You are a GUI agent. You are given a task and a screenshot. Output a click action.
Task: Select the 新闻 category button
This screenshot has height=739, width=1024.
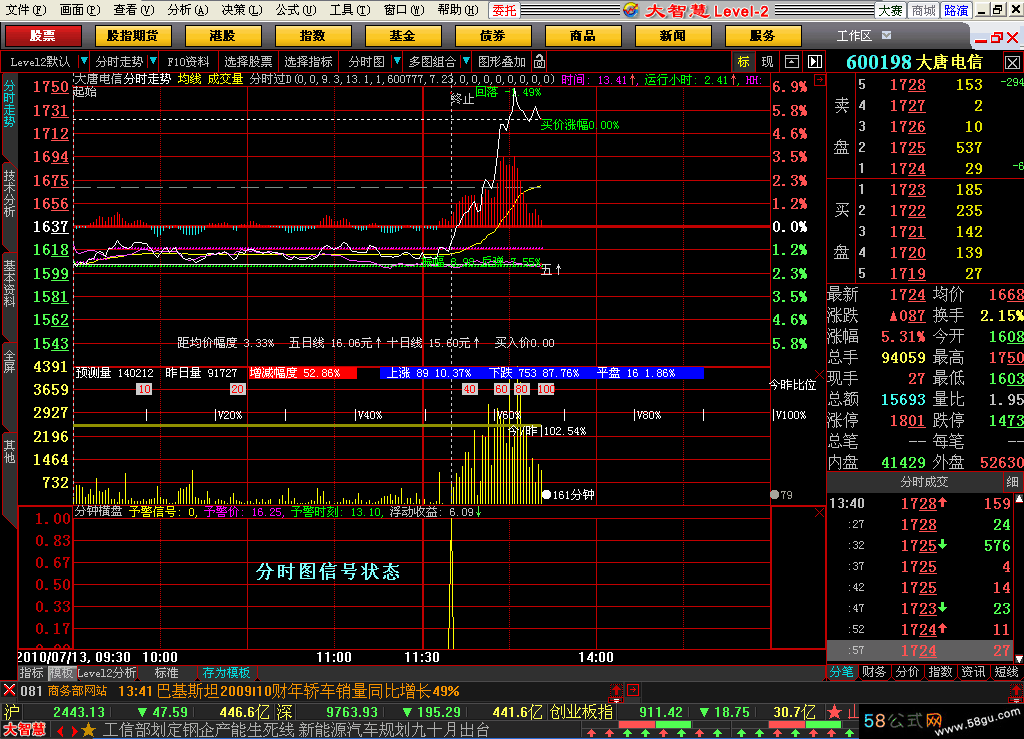click(x=673, y=36)
